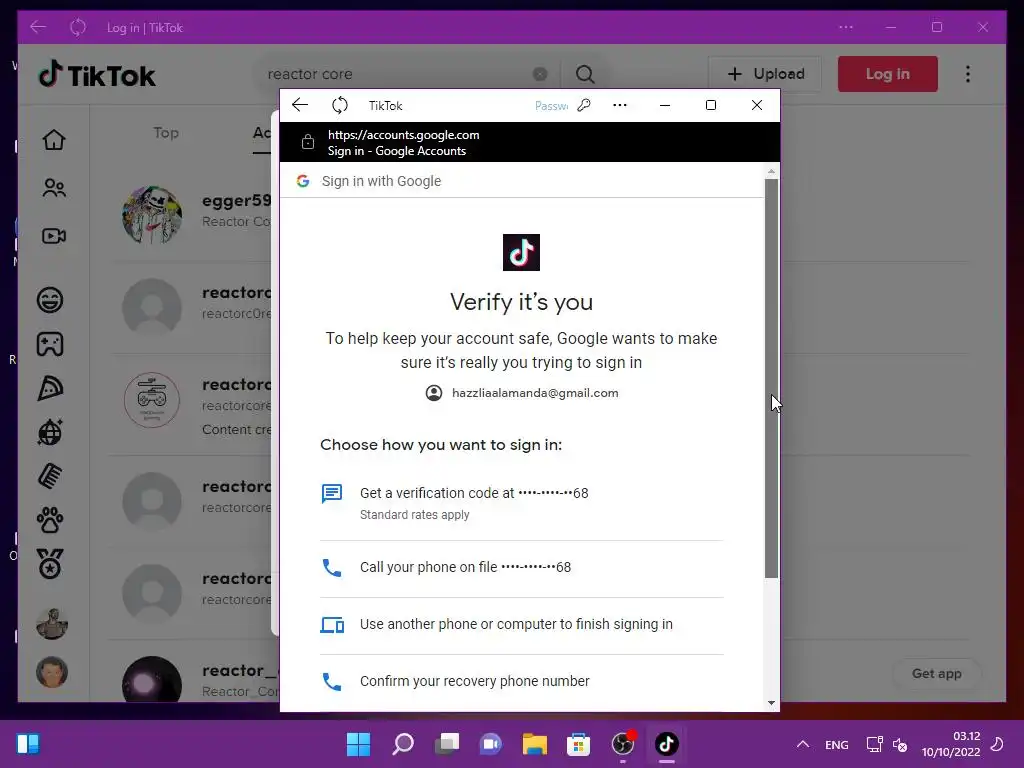Click the Standard rates apply text
Screen dimensions: 1024x768
click(x=415, y=515)
